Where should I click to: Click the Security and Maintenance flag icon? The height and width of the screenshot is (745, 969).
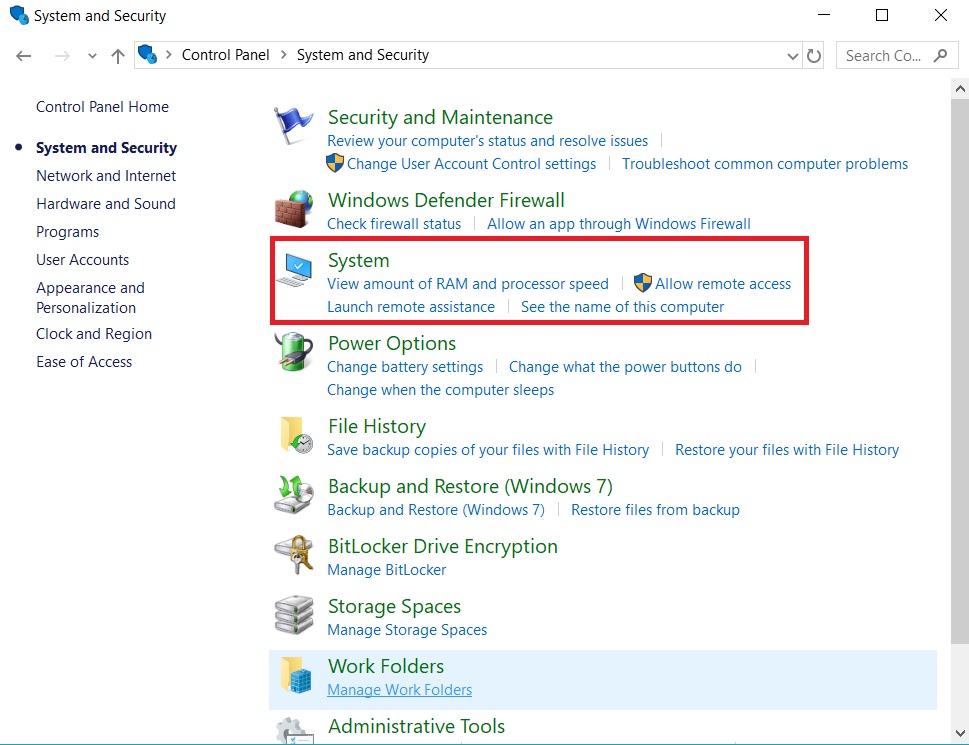coord(293,125)
